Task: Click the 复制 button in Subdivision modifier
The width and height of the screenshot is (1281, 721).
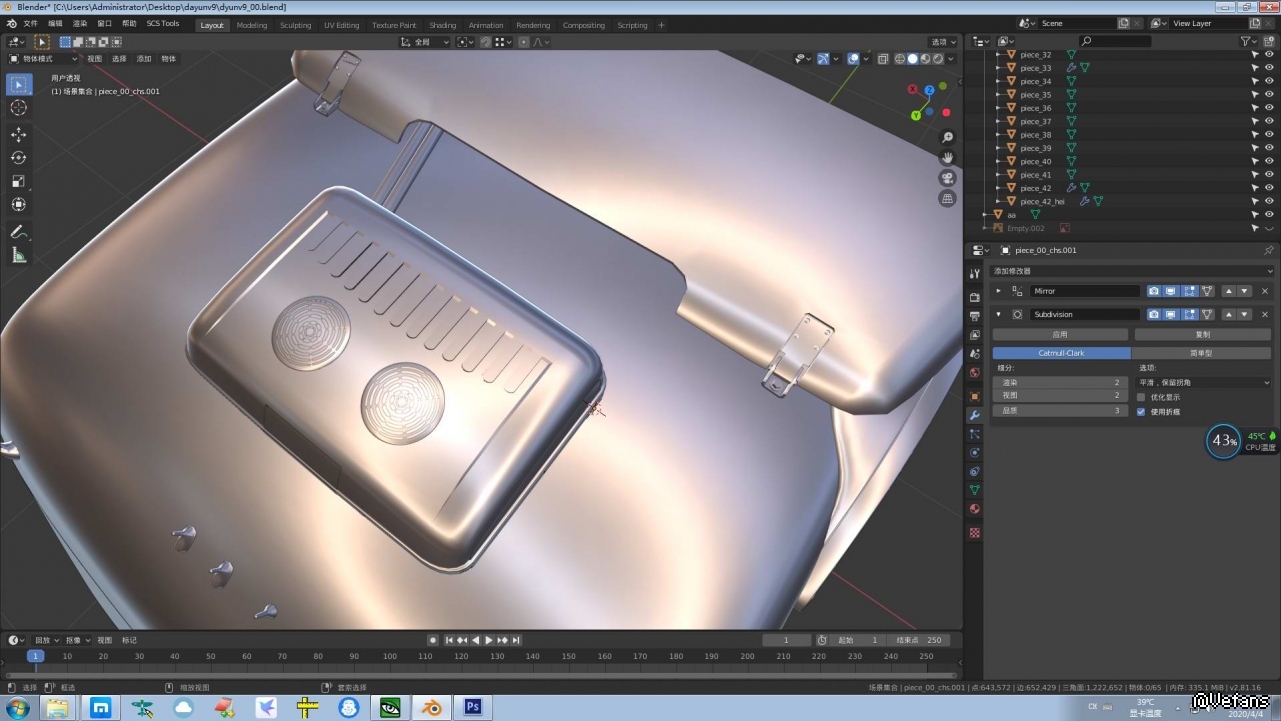Action: [x=1202, y=335]
